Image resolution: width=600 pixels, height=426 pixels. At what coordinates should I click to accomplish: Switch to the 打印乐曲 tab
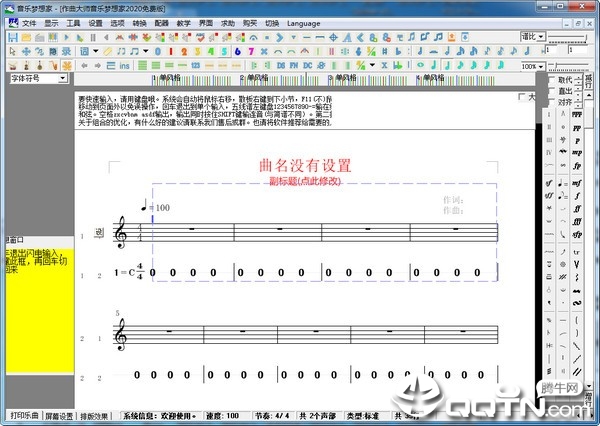(x=24, y=415)
